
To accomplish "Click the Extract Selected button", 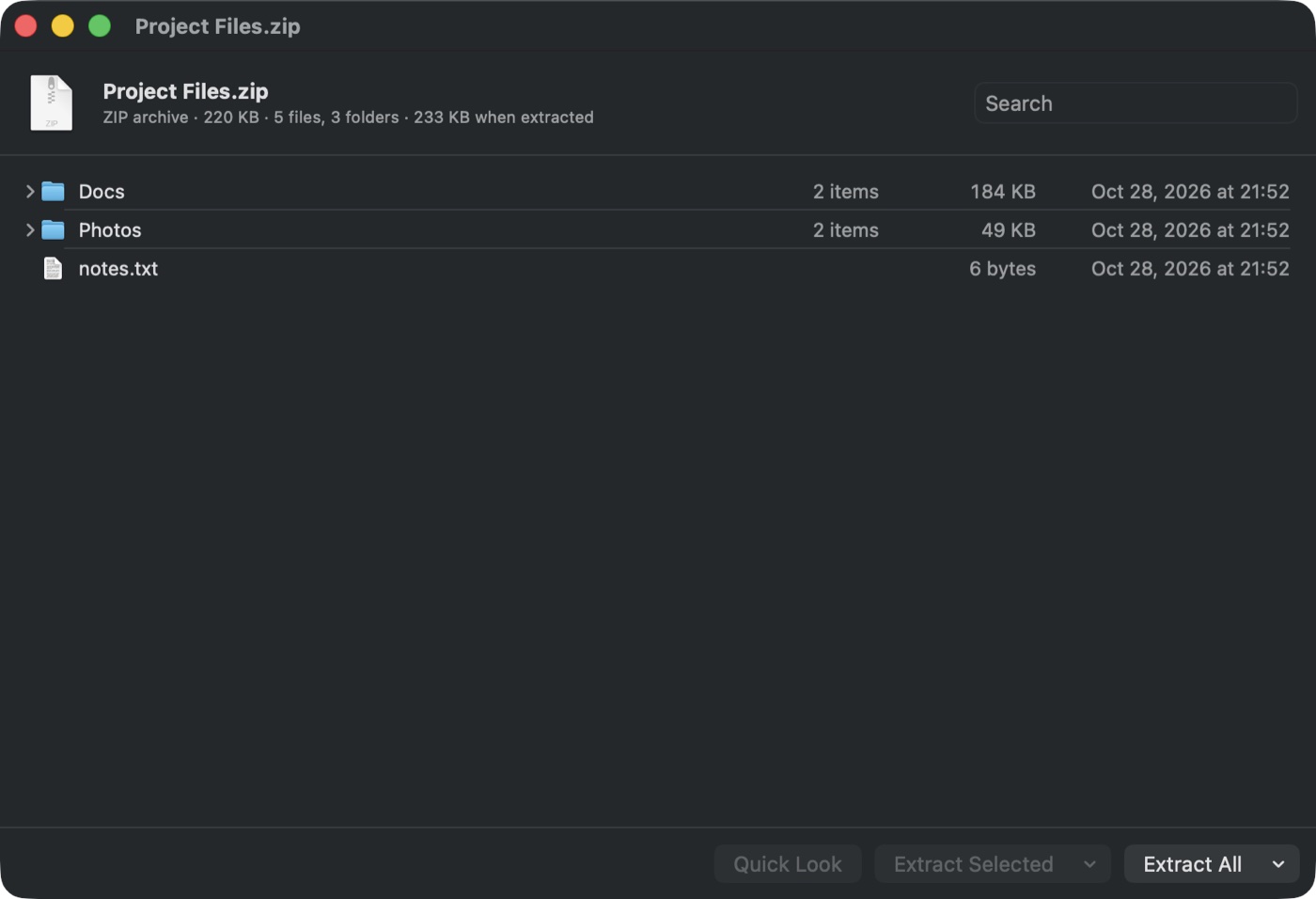I will [973, 864].
